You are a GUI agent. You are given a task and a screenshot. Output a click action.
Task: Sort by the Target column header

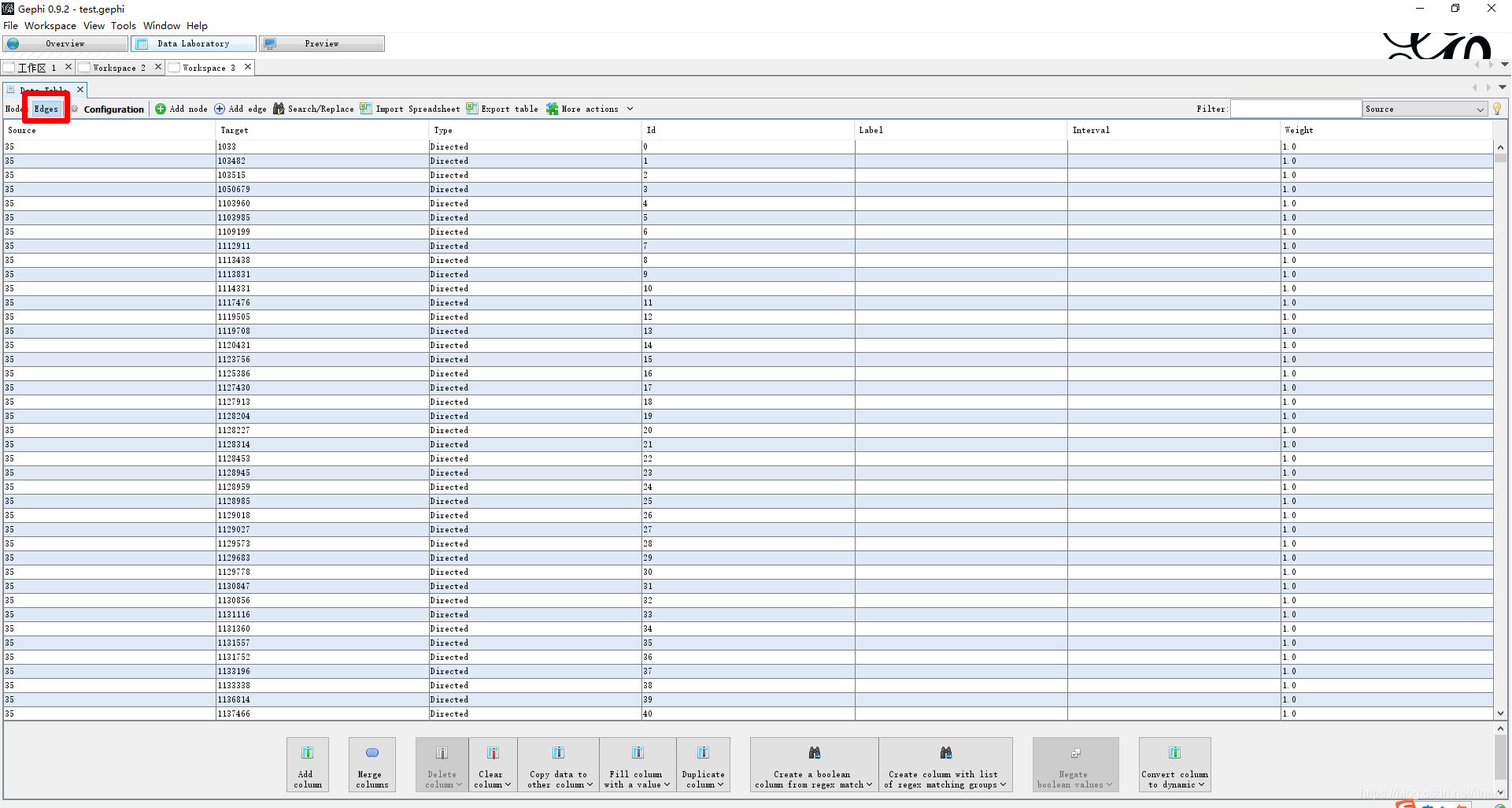point(322,131)
